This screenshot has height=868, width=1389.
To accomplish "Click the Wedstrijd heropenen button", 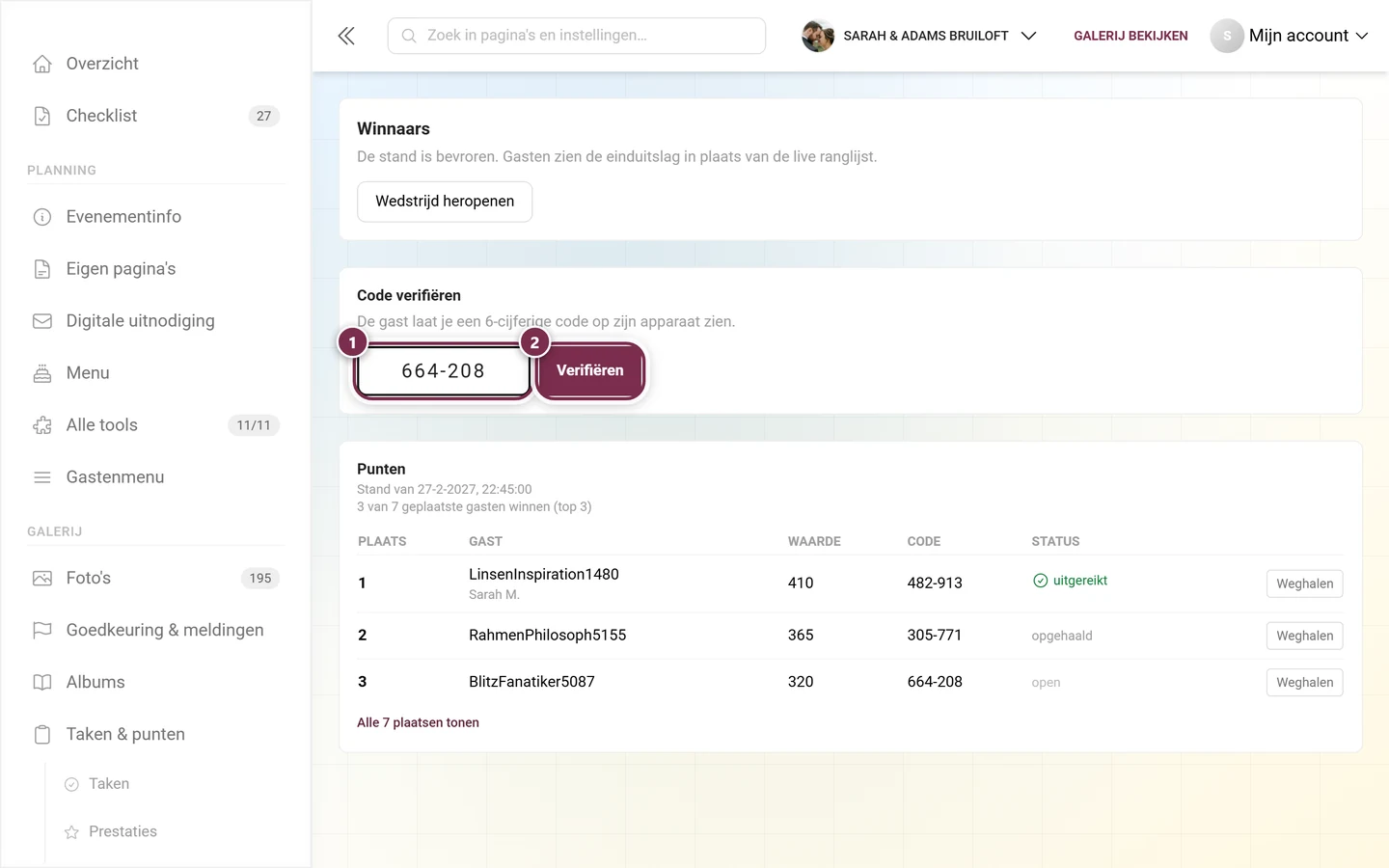I will (x=445, y=202).
